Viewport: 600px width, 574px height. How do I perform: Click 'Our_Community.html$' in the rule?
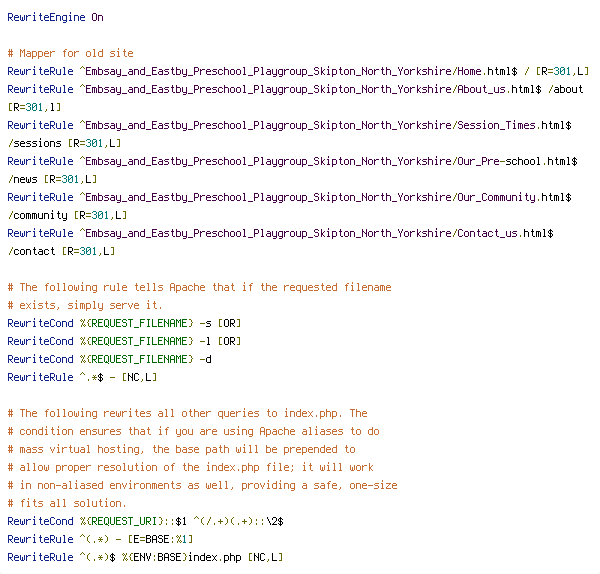514,197
